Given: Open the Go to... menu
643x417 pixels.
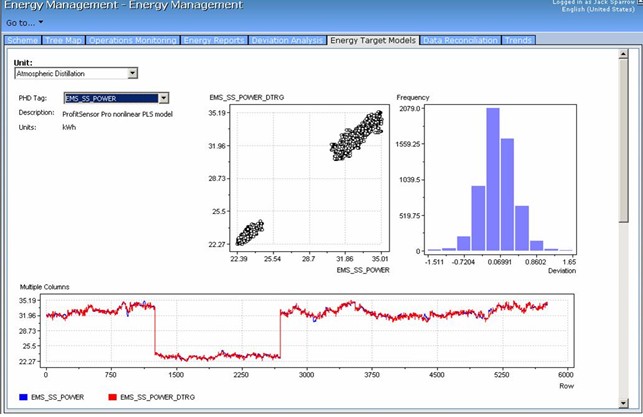Looking at the screenshot, I should 24,23.
